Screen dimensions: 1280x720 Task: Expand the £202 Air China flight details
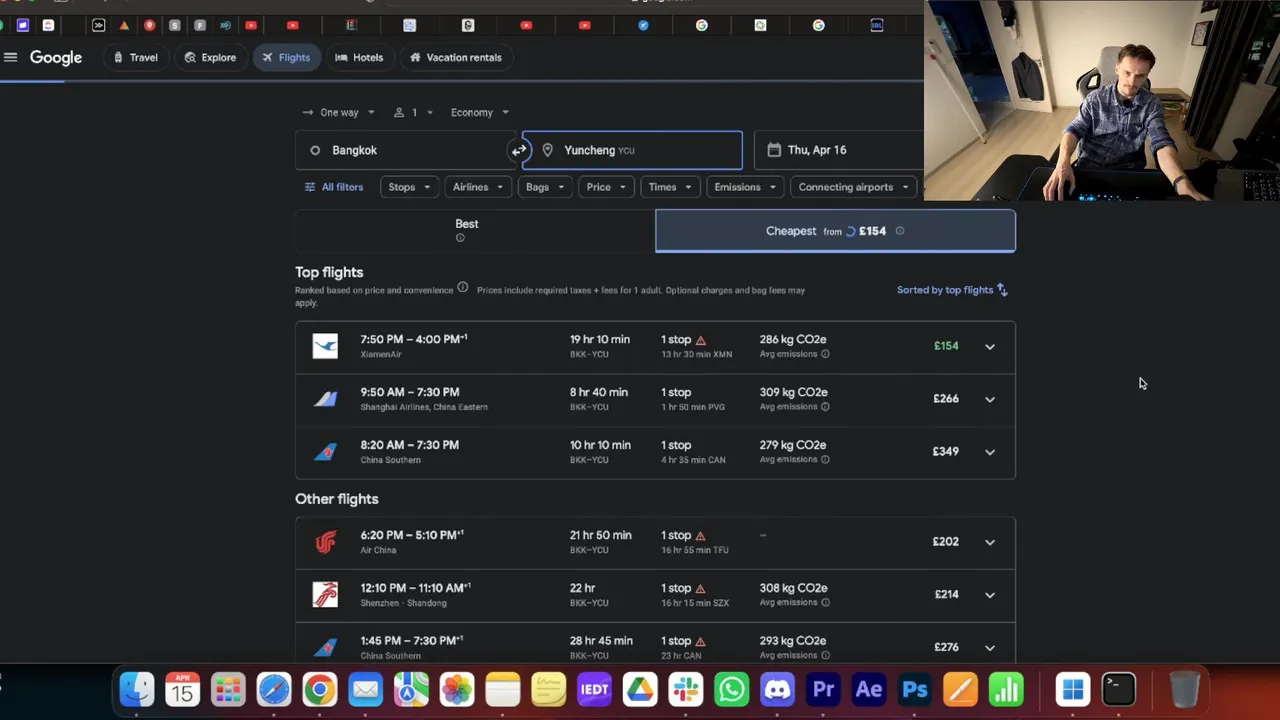click(990, 542)
